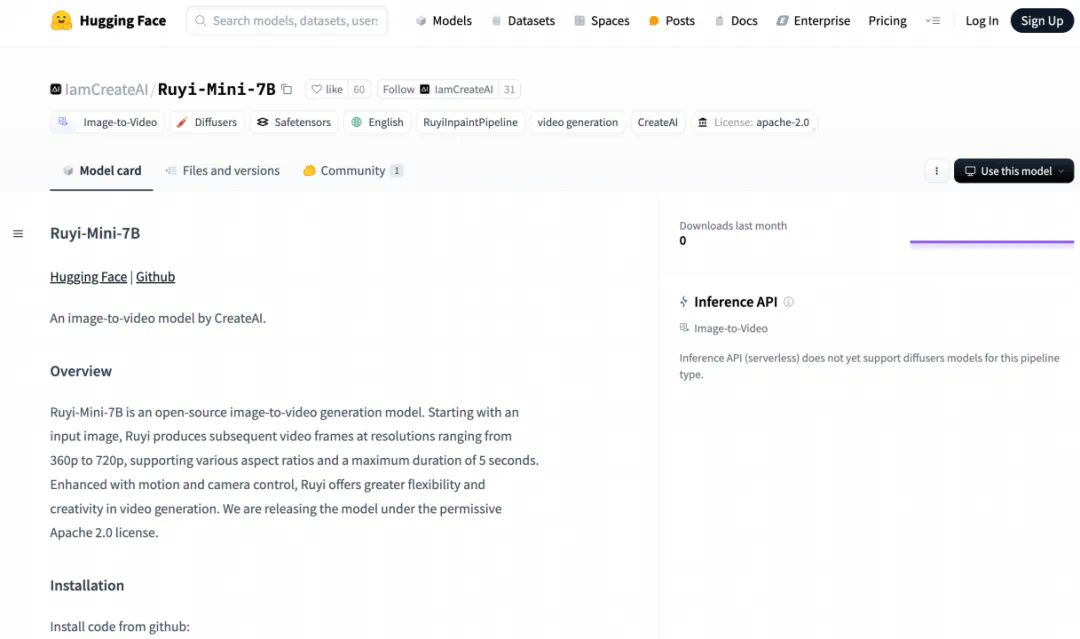
Task: Open the Enterprise menu in navbar
Action: (x=812, y=21)
